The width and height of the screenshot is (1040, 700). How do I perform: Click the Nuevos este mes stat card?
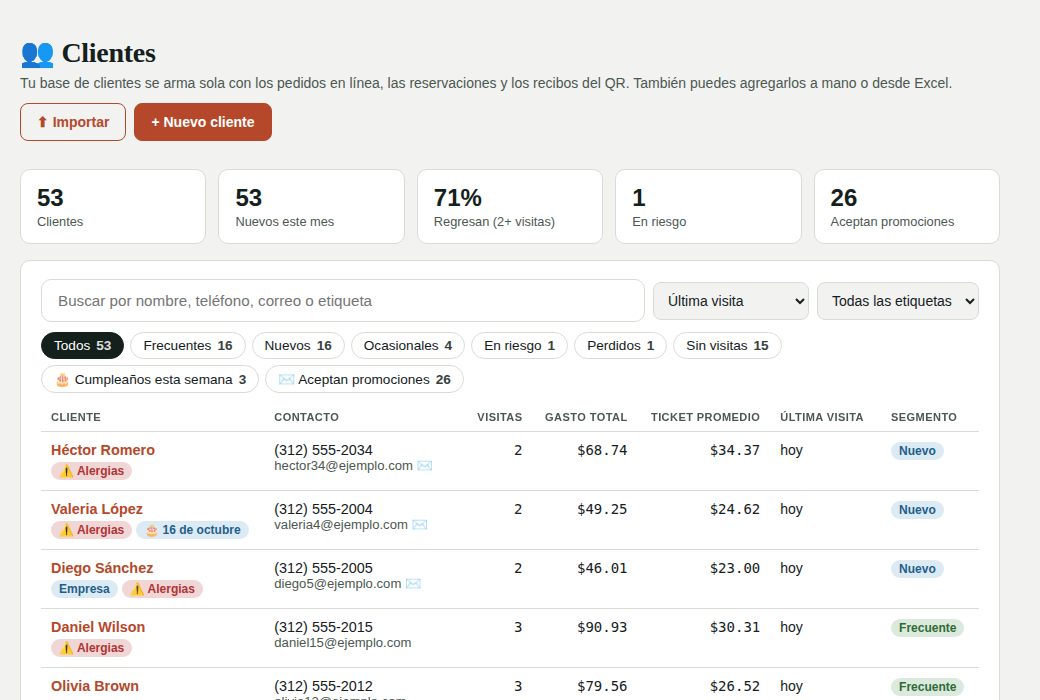(311, 206)
